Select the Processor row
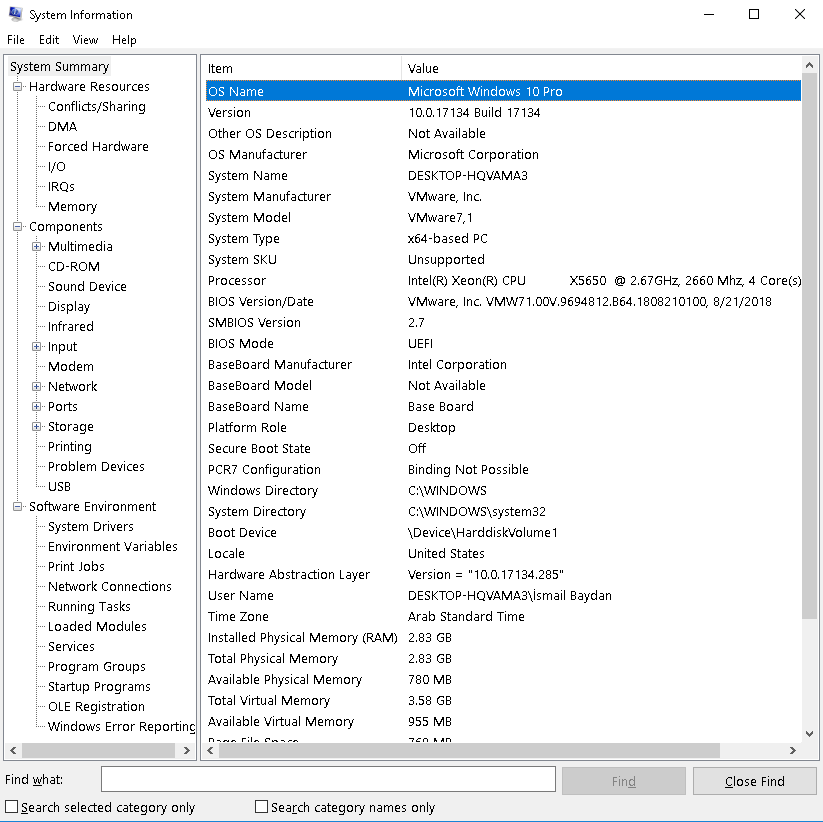The width and height of the screenshot is (823, 822). pyautogui.click(x=503, y=280)
